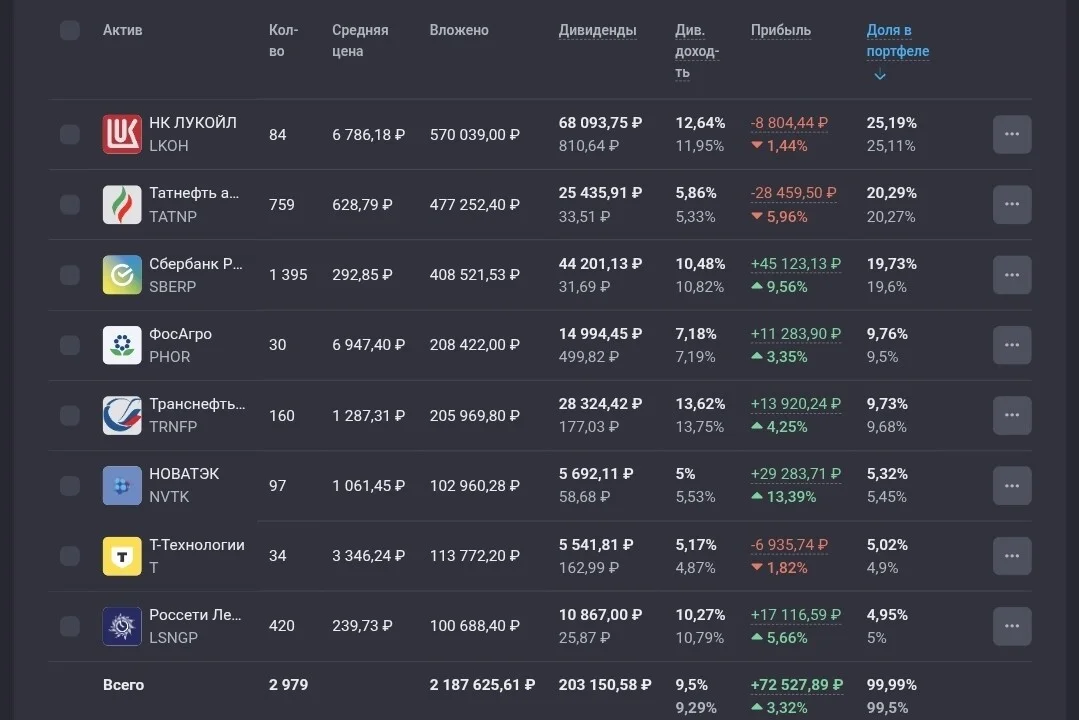Click Tatneft profit value -28 459,50 ₽
The width and height of the screenshot is (1079, 720).
793,193
